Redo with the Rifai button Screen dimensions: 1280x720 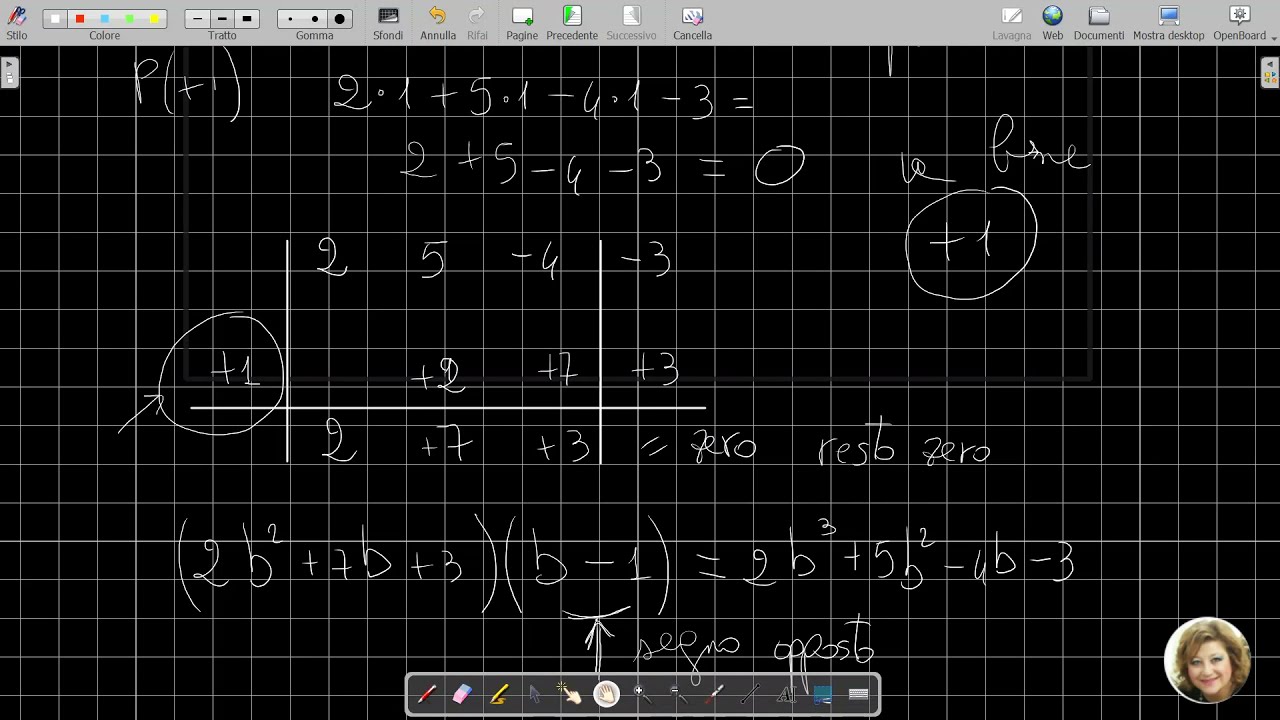click(477, 22)
